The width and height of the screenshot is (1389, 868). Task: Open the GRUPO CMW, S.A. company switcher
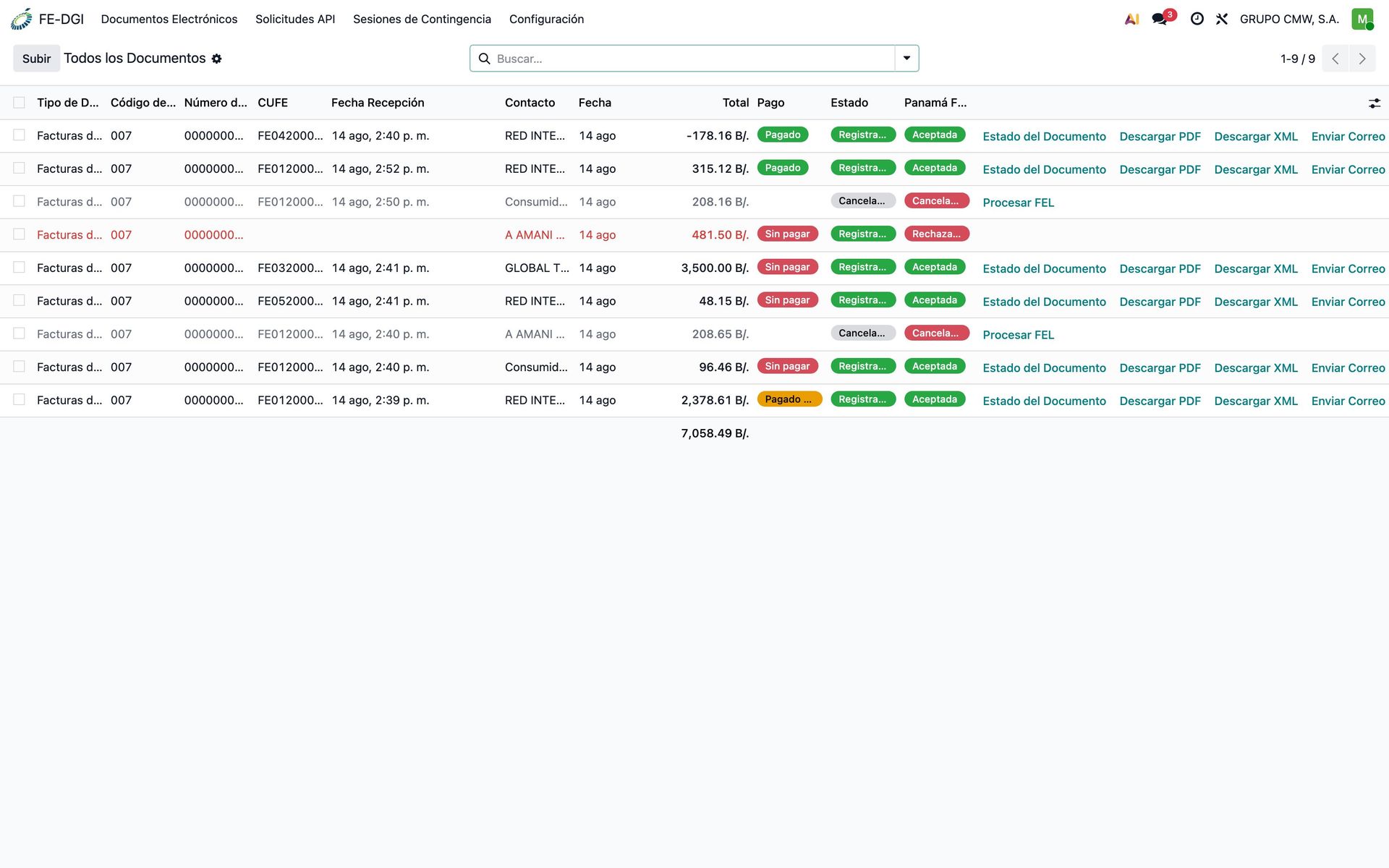1289,19
